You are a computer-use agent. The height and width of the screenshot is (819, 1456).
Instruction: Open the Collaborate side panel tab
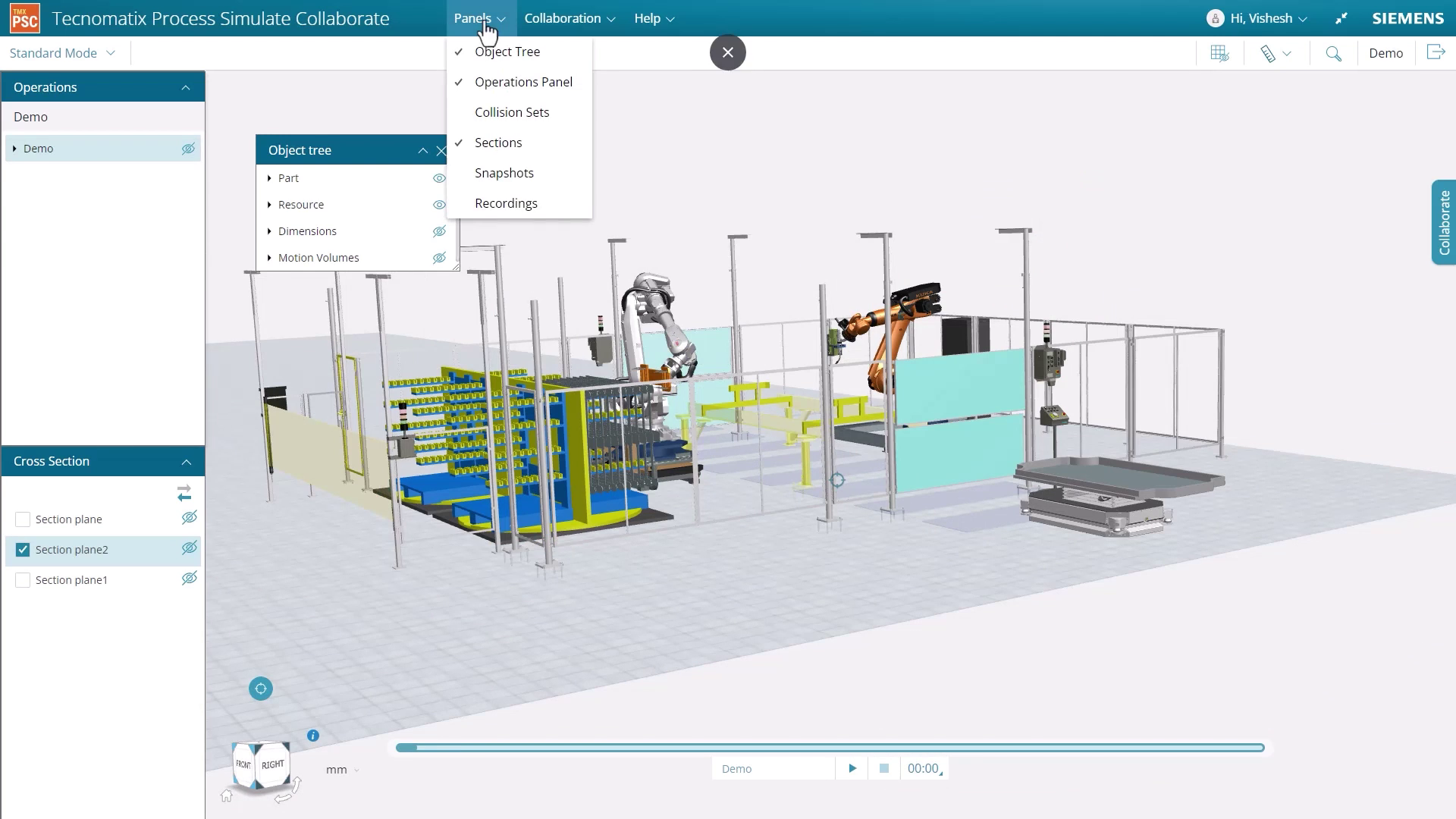1444,222
